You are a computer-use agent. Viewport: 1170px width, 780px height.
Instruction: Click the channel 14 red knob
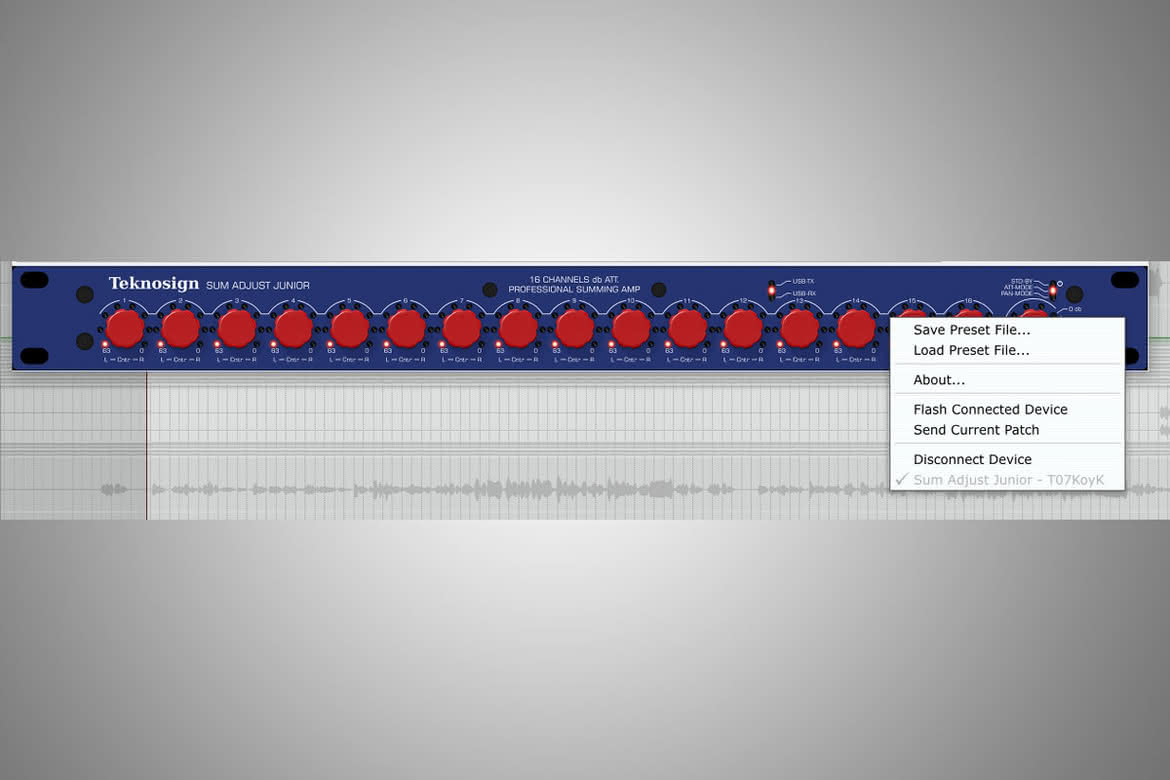856,328
